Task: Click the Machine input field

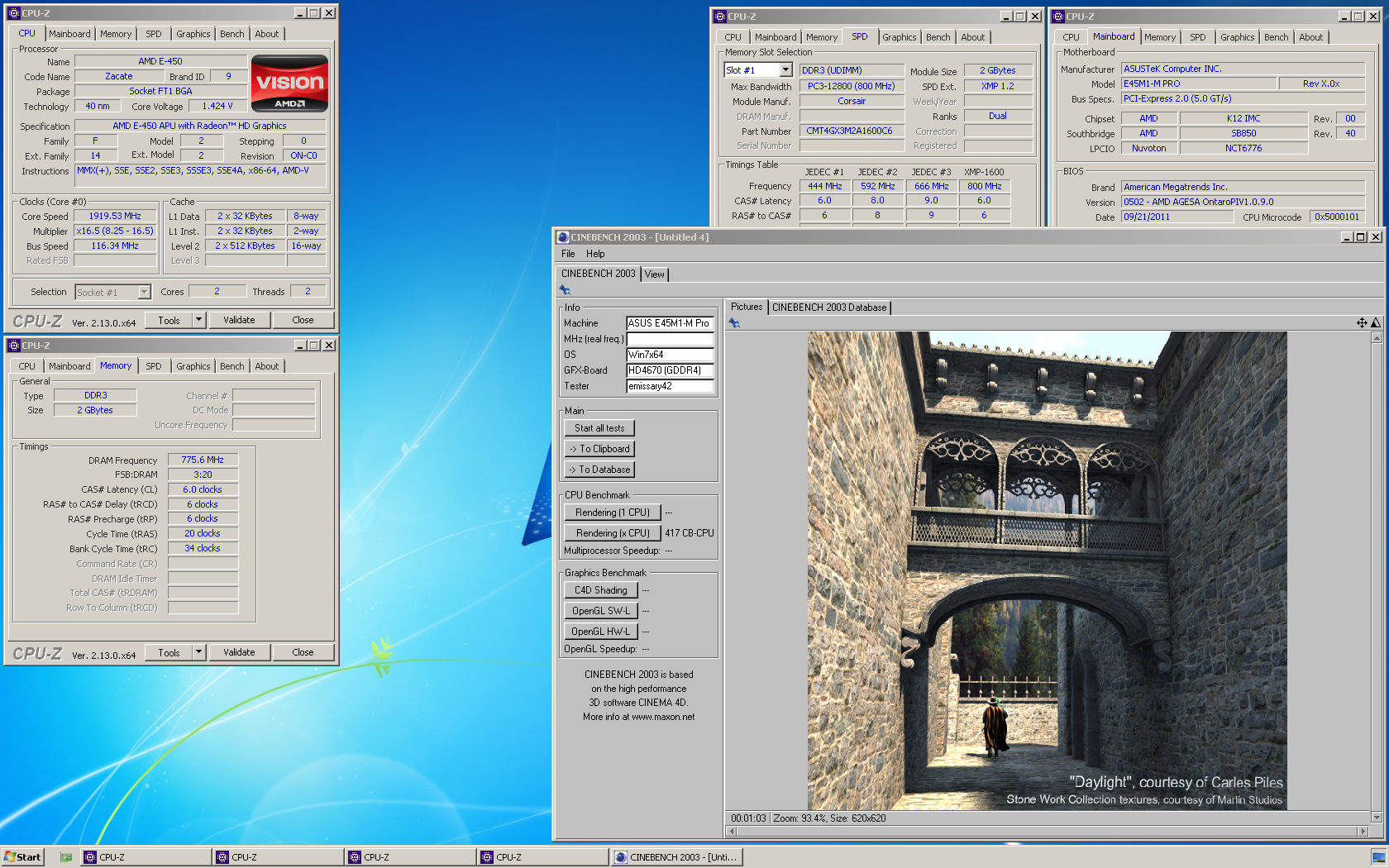Action: pos(670,323)
